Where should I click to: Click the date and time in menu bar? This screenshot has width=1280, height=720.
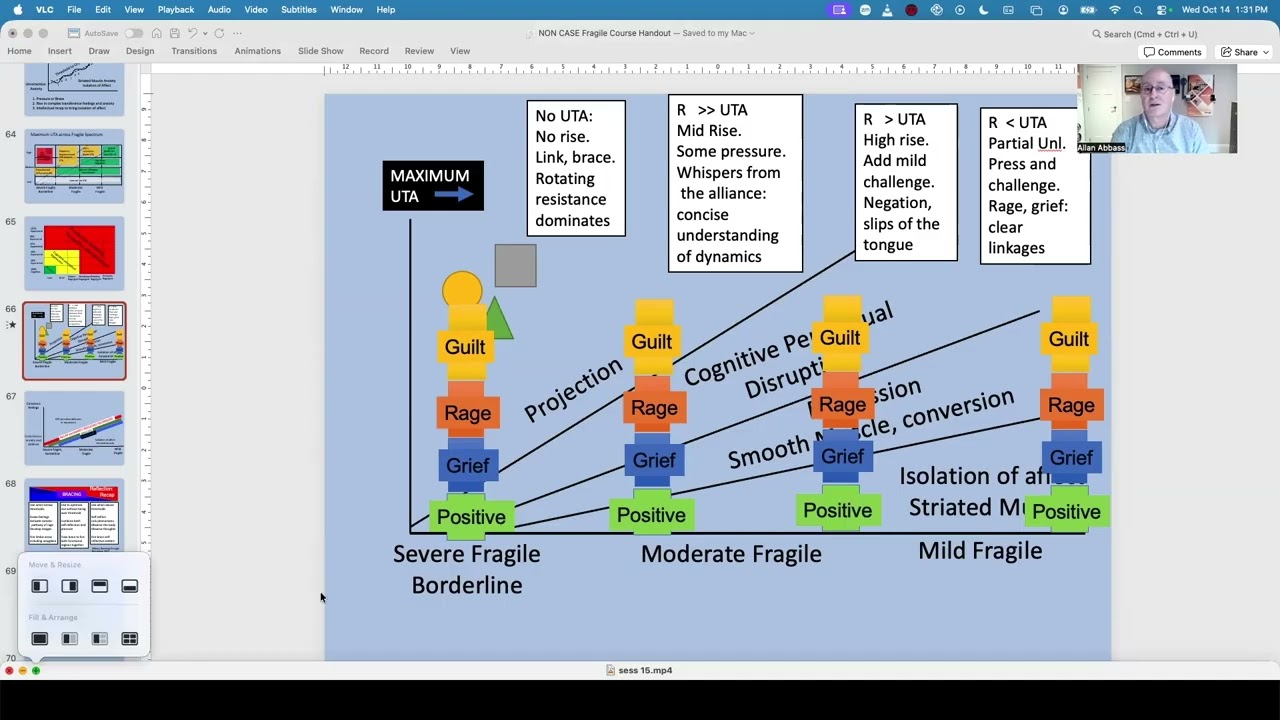point(1227,10)
